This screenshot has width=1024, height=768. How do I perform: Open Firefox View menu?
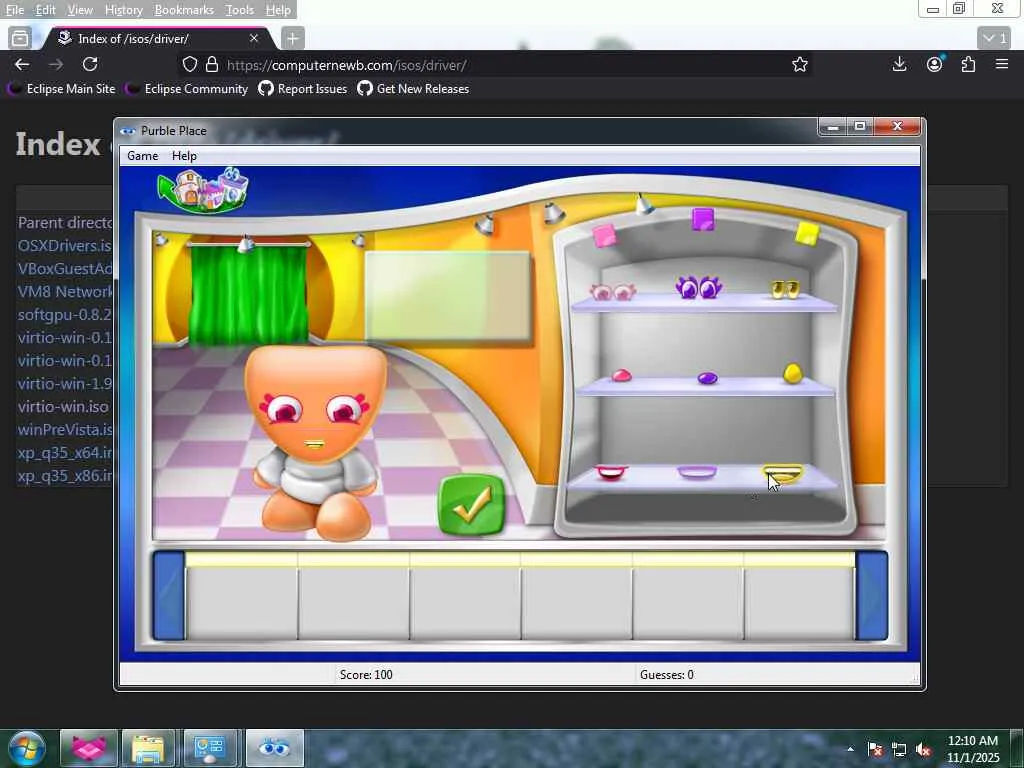(80, 10)
